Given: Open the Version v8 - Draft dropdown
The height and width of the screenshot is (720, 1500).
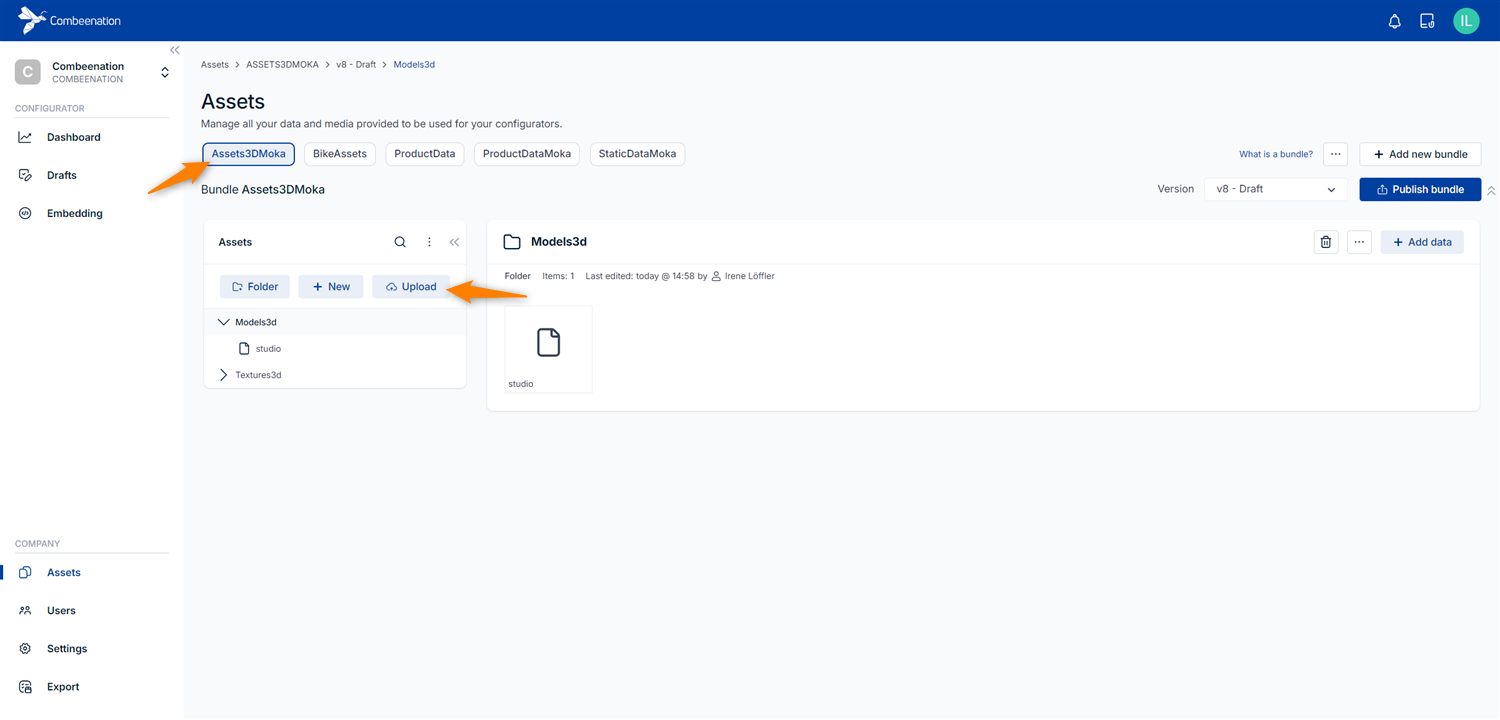Looking at the screenshot, I should pos(1275,189).
